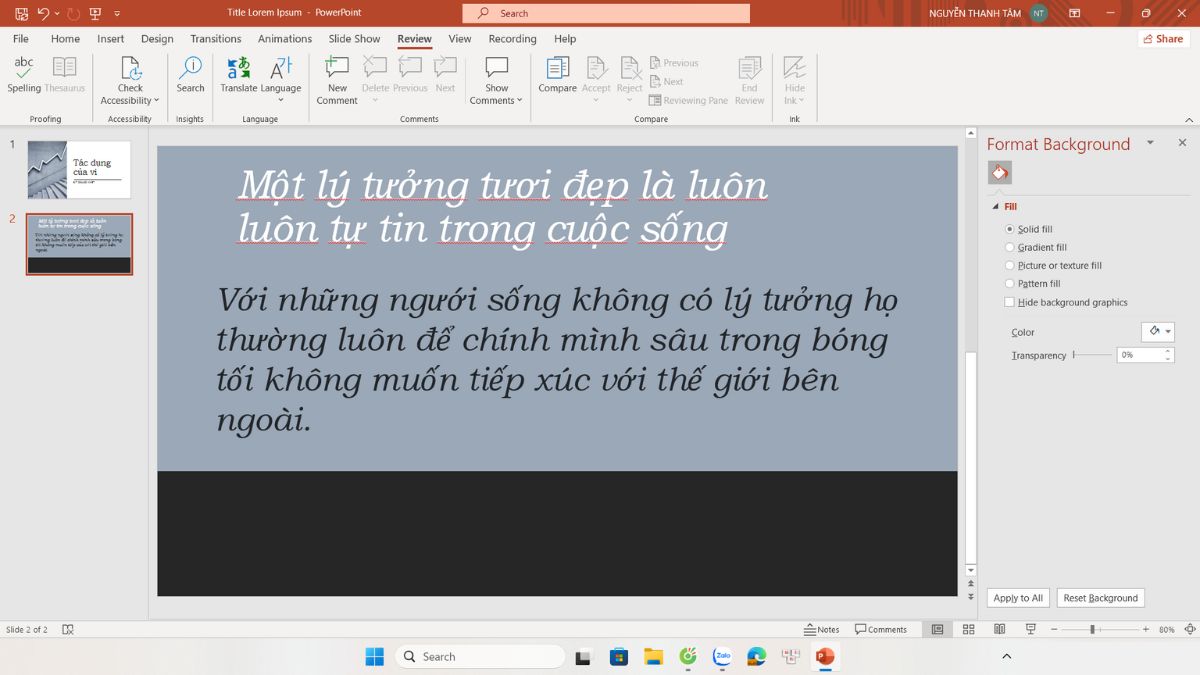Select Solid fill option

click(1029, 229)
